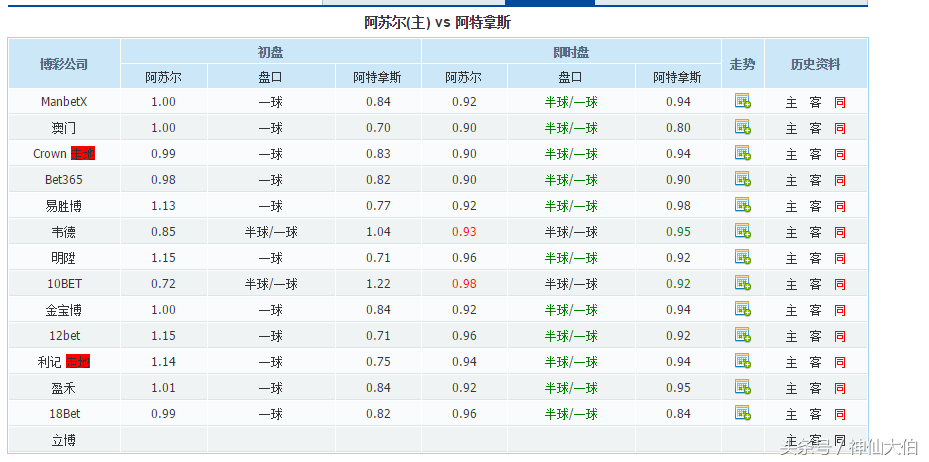The height and width of the screenshot is (462, 929).
Task: Open trend chart icon for 利记 row
Action: point(742,361)
